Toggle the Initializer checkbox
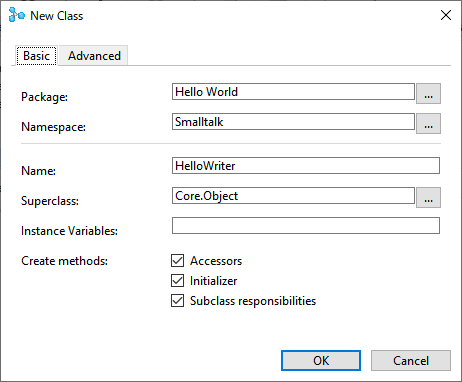Viewport: 462px width, 382px height. coord(177,281)
